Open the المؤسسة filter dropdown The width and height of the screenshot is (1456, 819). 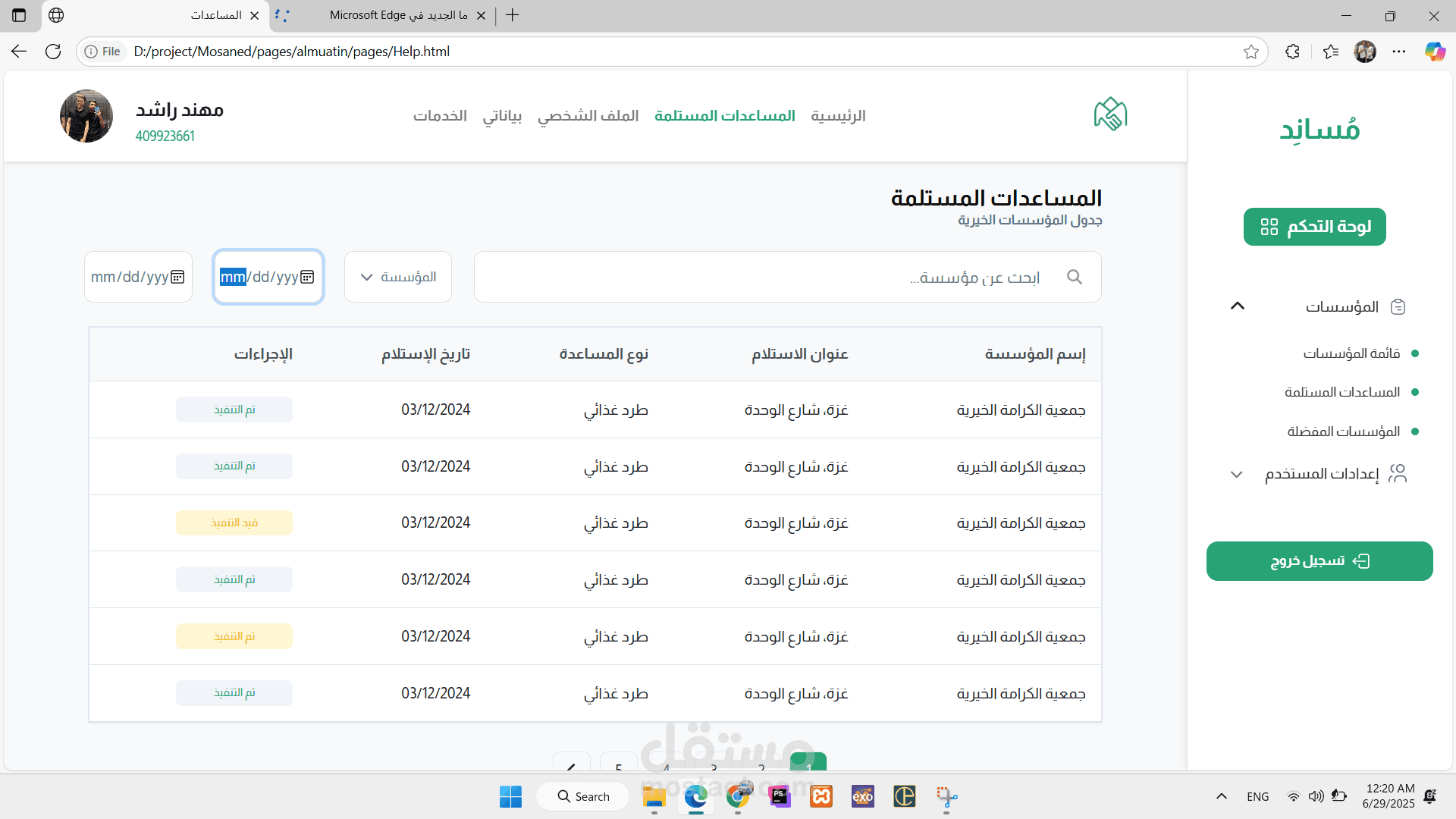coord(398,277)
